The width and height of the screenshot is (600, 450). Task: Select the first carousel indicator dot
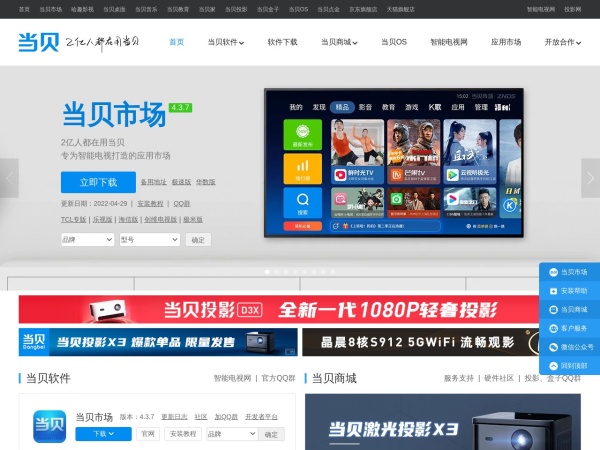(267, 272)
